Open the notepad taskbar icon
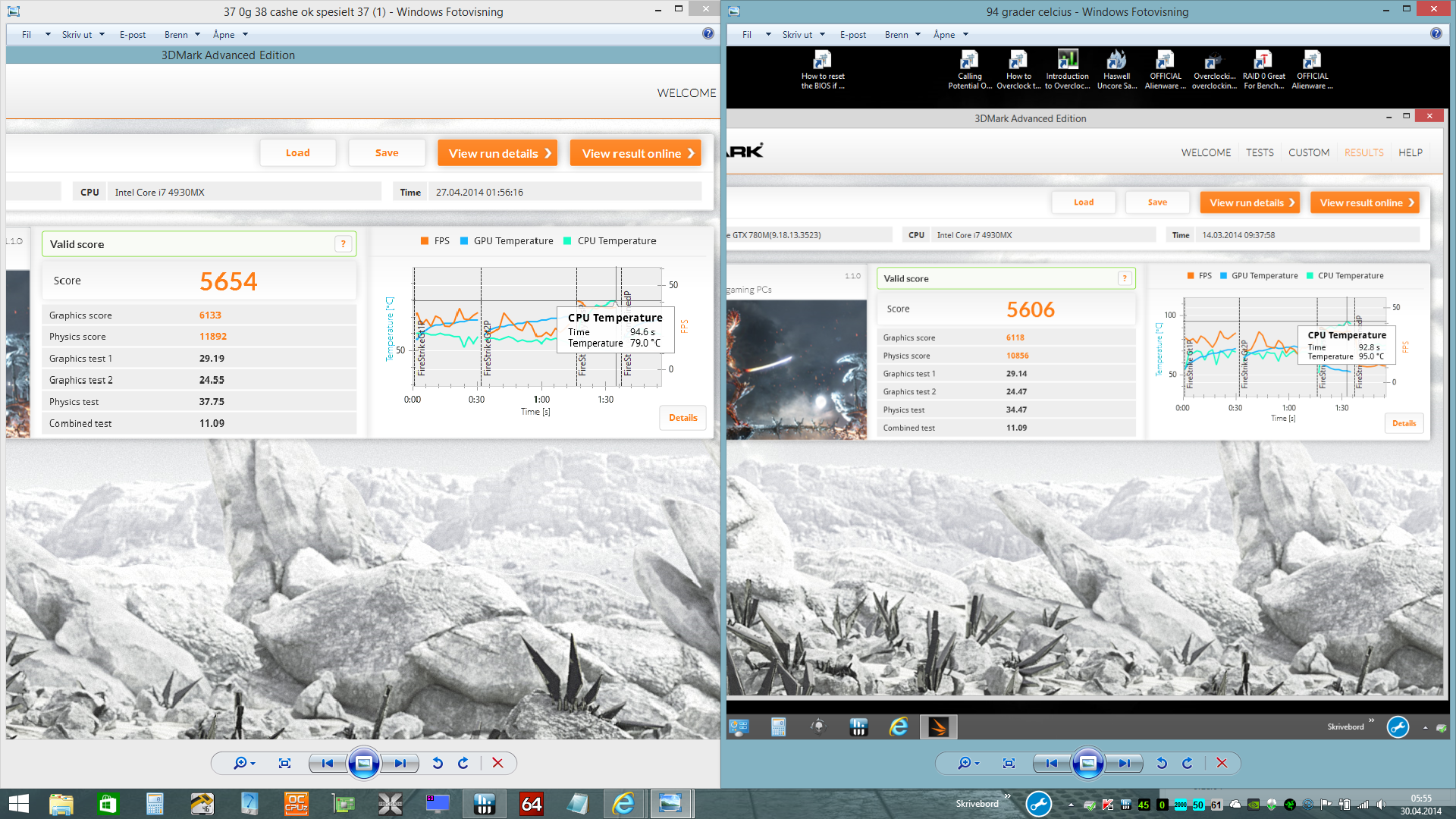Image resolution: width=1456 pixels, height=819 pixels. tap(579, 804)
